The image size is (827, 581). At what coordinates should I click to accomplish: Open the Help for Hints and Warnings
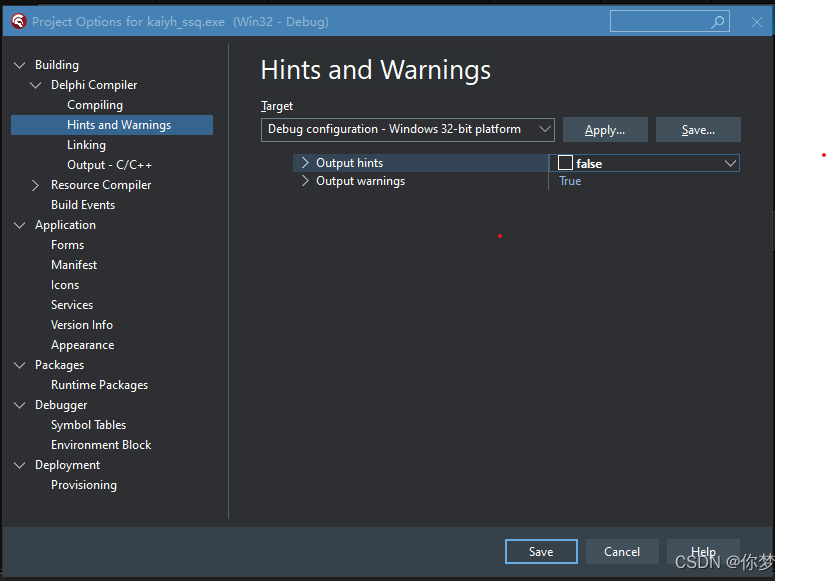pos(703,551)
